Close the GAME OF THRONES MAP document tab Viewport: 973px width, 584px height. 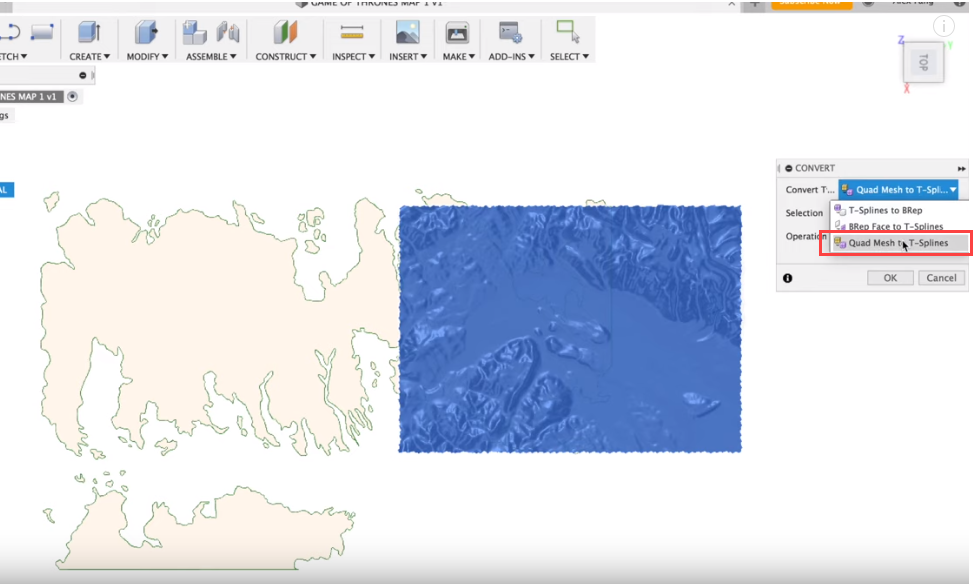click(x=732, y=4)
